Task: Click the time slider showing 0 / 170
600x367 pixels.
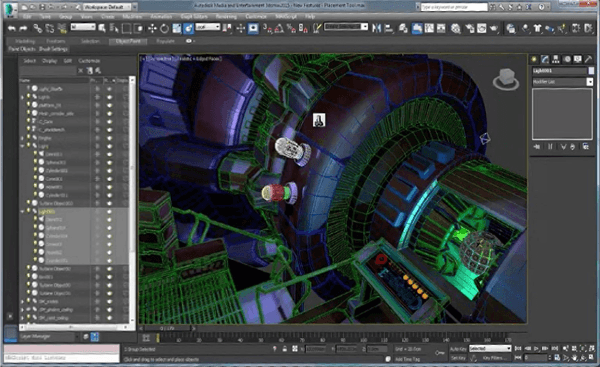Action: [167, 328]
